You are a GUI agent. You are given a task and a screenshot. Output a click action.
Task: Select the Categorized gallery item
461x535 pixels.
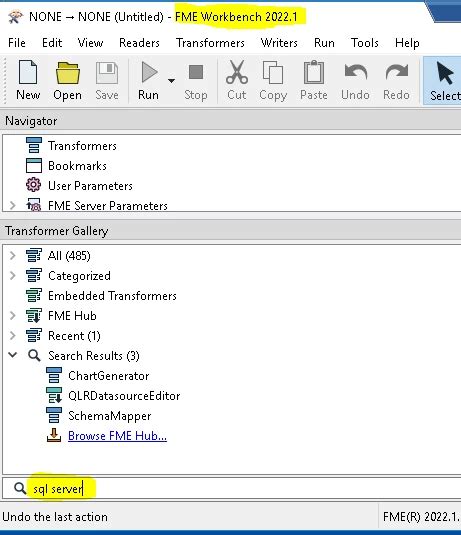pyautogui.click(x=79, y=276)
